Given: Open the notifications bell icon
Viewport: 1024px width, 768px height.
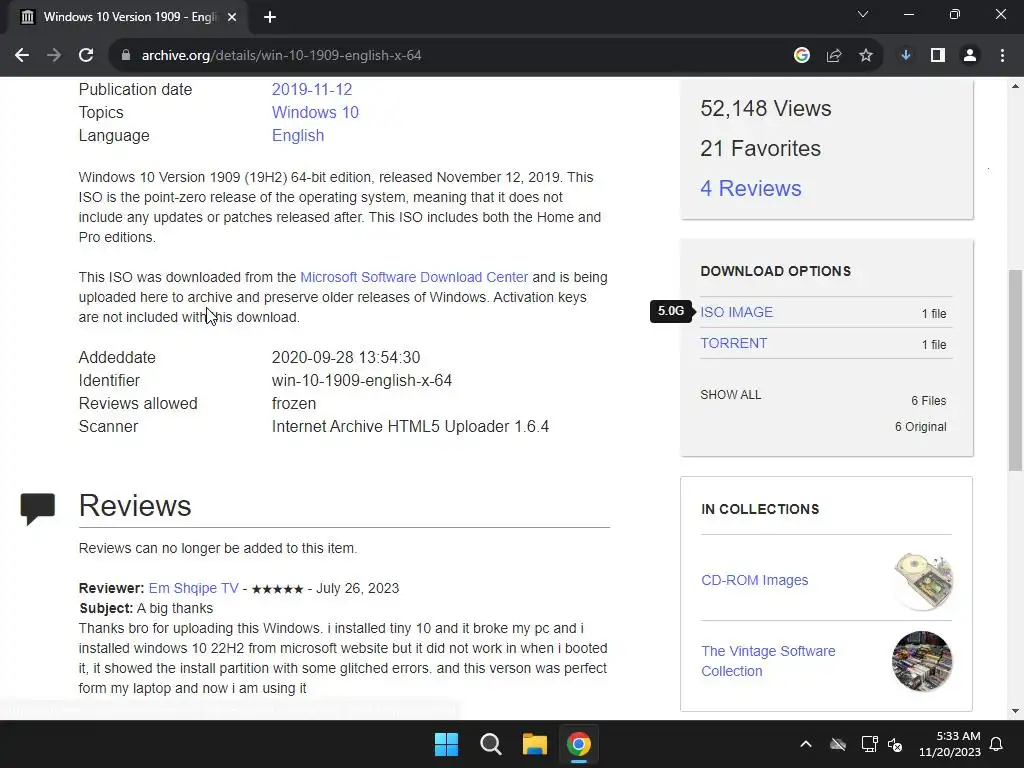Looking at the screenshot, I should [x=997, y=744].
